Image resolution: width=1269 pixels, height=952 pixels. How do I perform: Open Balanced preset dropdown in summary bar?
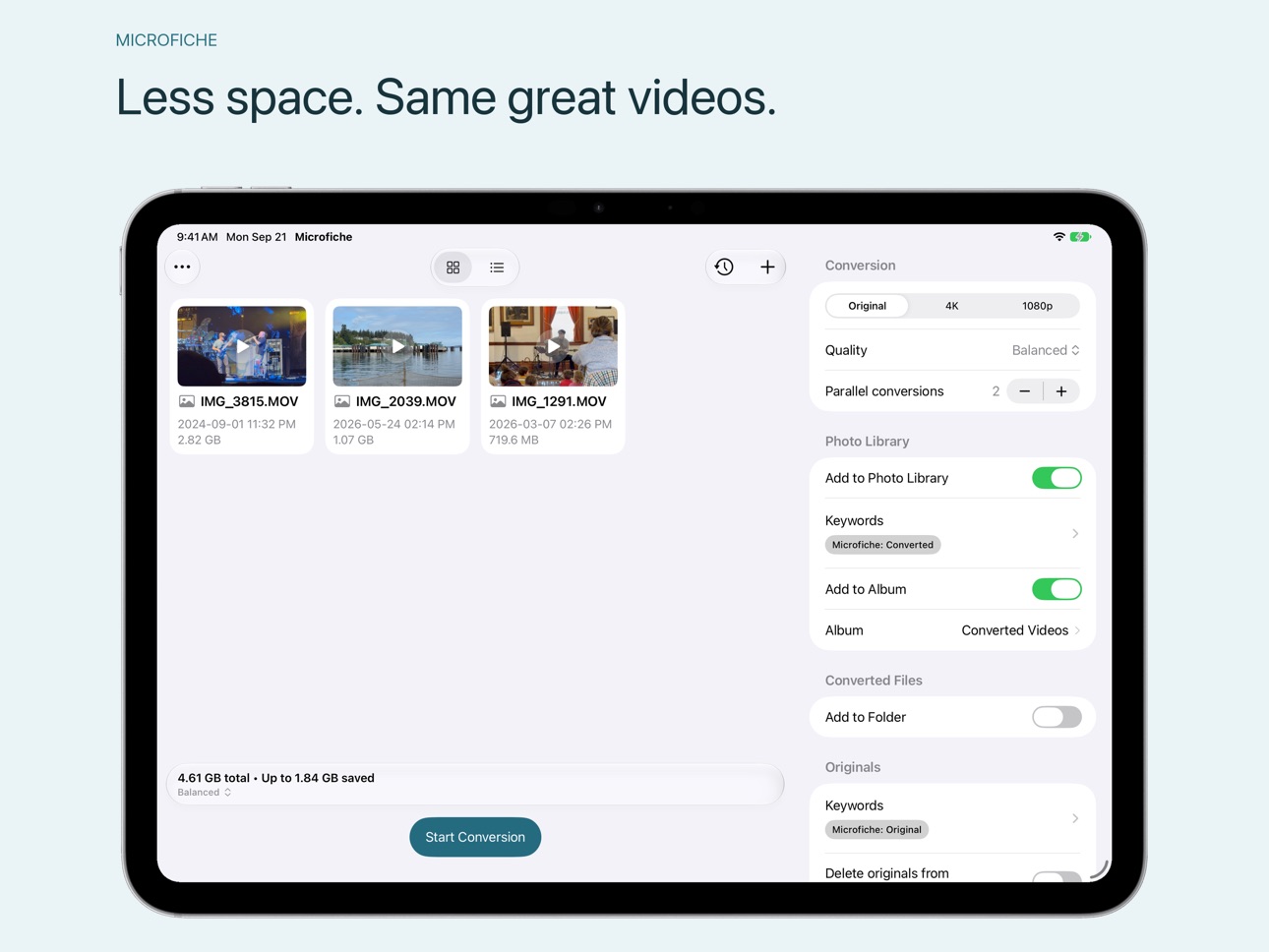205,793
